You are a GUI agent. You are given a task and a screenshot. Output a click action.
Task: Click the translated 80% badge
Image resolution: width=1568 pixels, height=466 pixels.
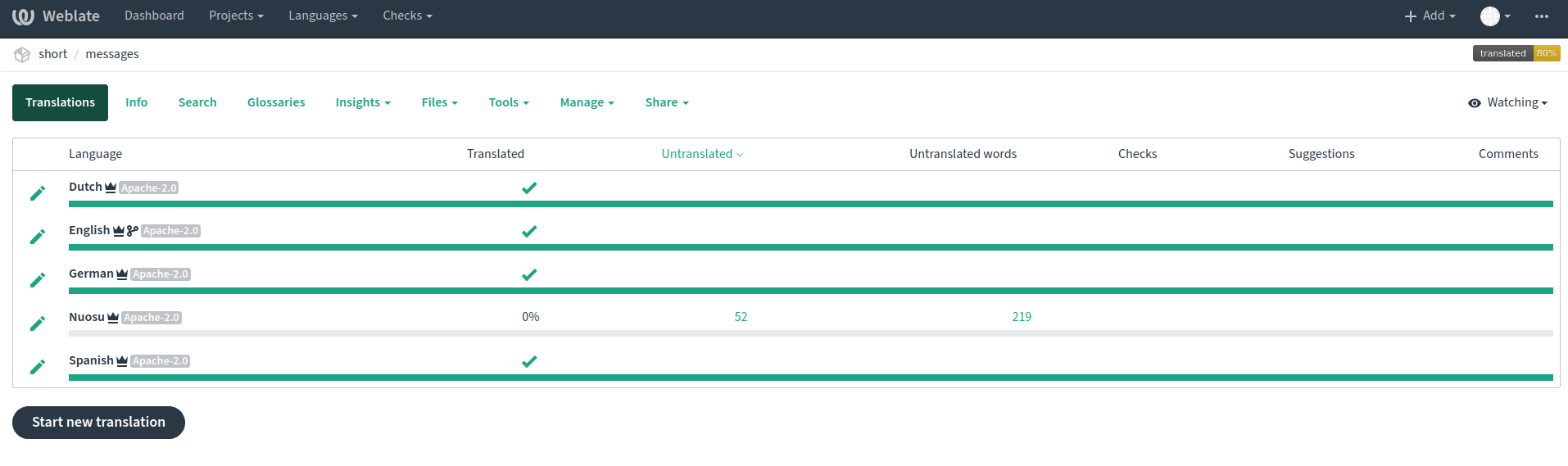point(1516,53)
